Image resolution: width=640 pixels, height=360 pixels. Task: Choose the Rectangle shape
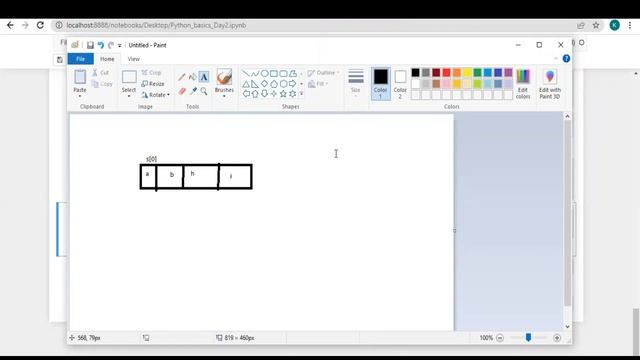tap(274, 73)
